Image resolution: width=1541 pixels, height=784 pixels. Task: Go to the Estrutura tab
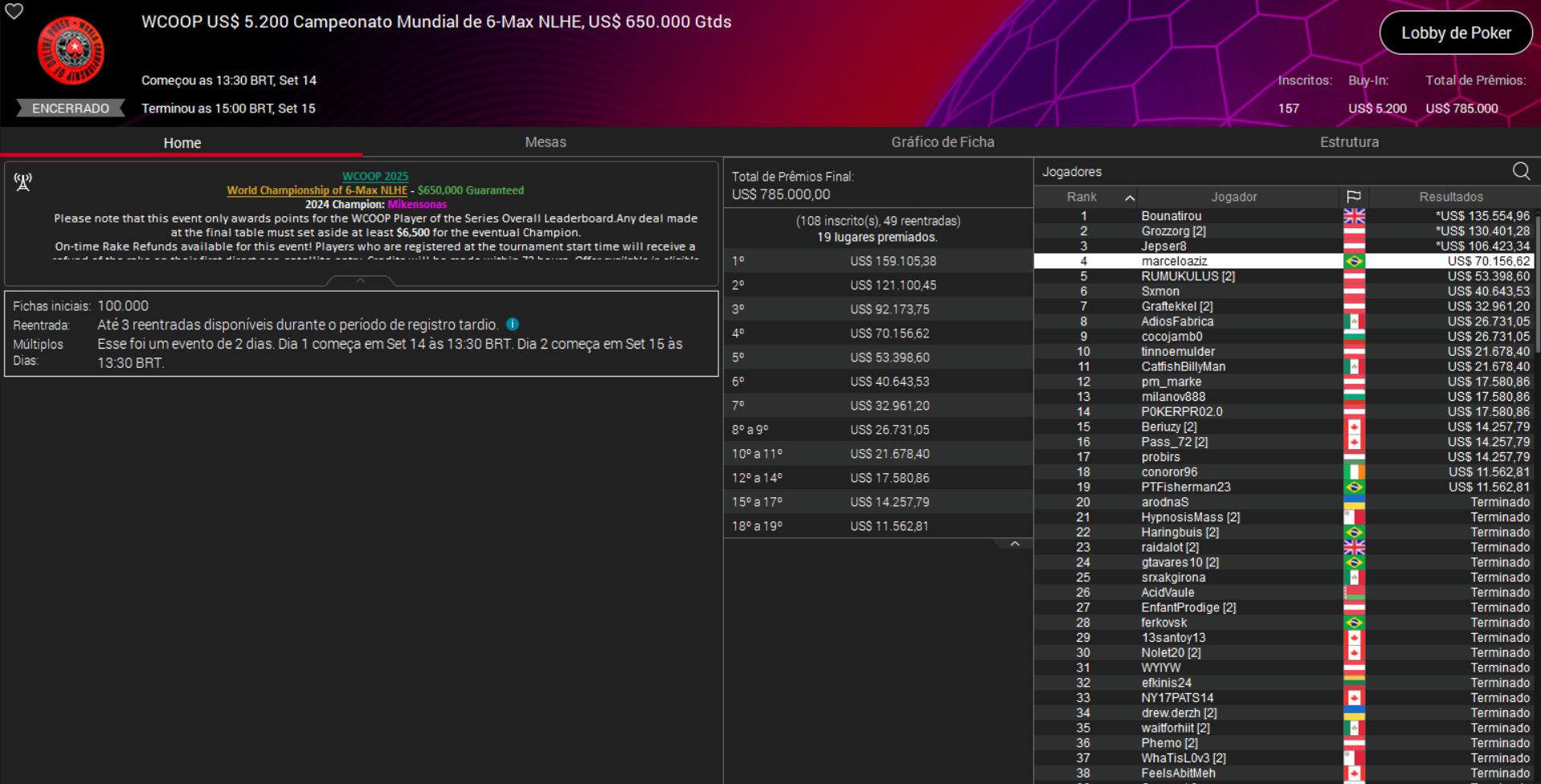1349,142
